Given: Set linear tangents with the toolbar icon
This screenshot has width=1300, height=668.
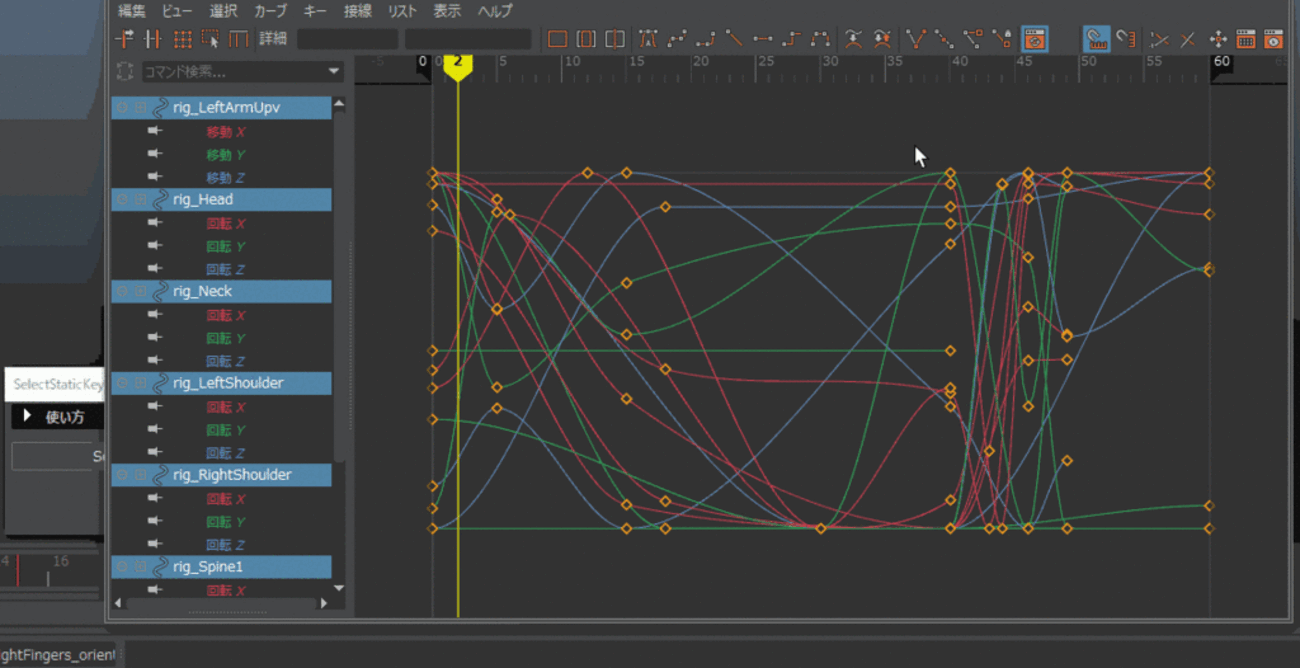Looking at the screenshot, I should click(734, 39).
